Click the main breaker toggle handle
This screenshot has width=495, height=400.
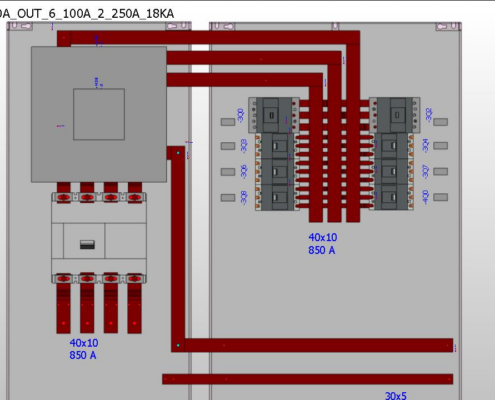click(x=87, y=245)
